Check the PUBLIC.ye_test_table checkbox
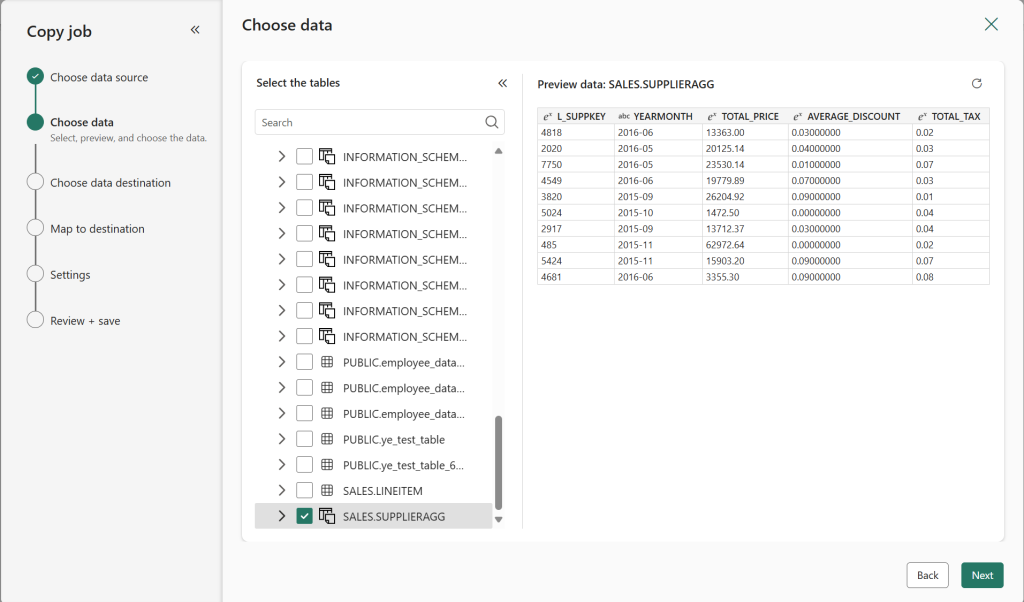Screen dimensions: 1024x602 304,438
